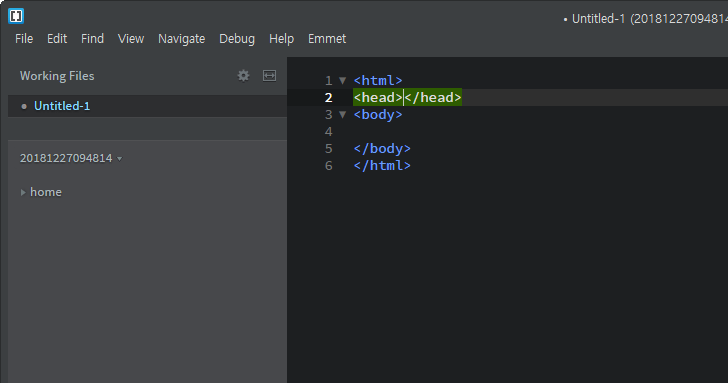
Task: Open the Debug menu
Action: pyautogui.click(x=237, y=39)
